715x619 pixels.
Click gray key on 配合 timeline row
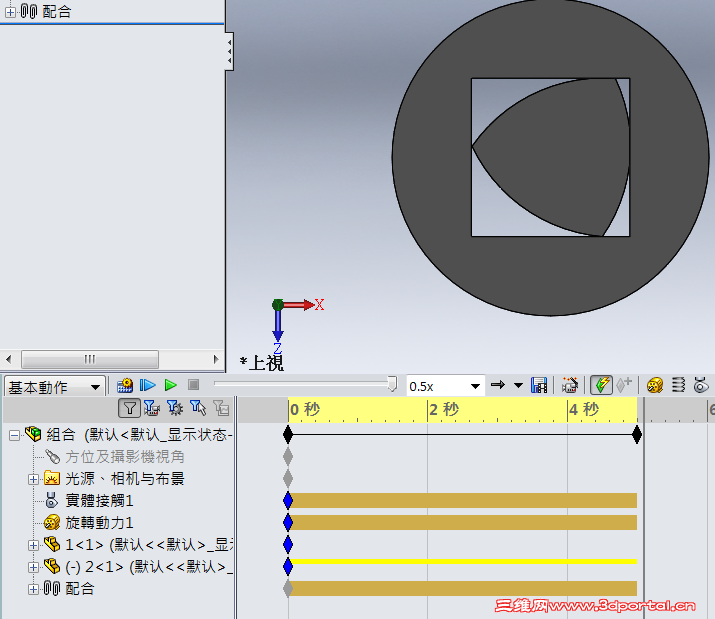[x=288, y=588]
